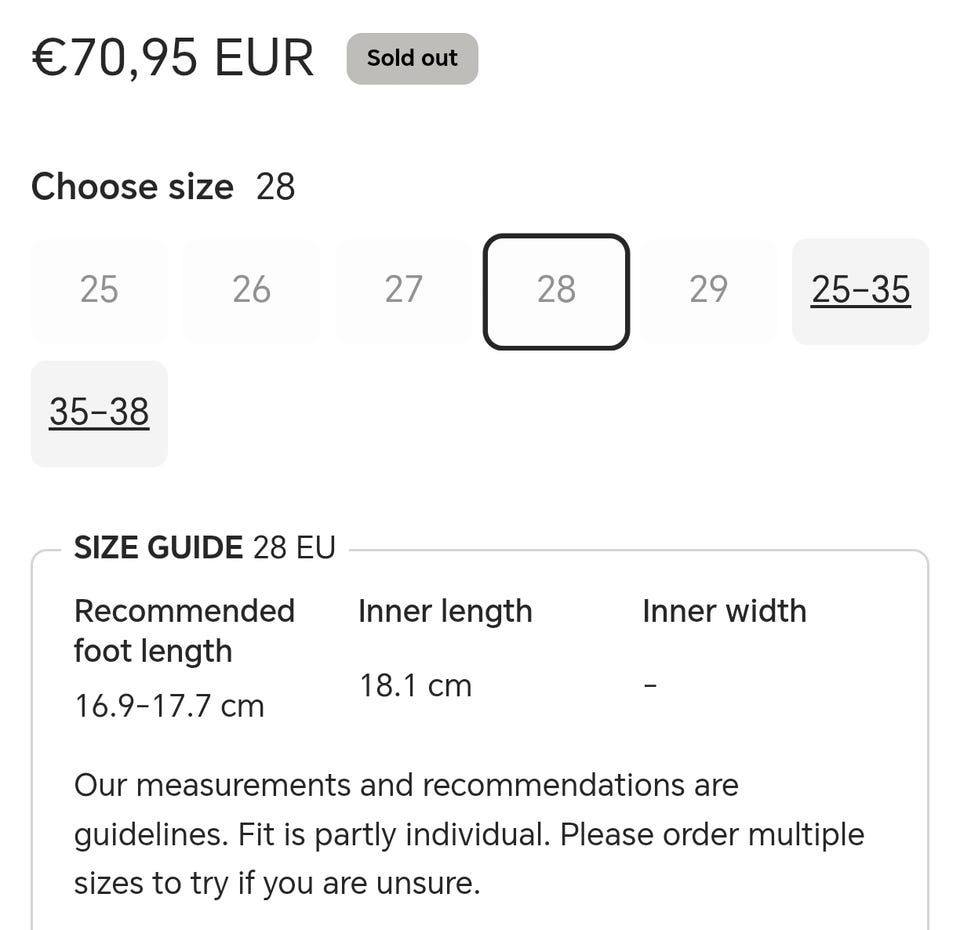
Task: Click the Choose size label
Action: (132, 187)
